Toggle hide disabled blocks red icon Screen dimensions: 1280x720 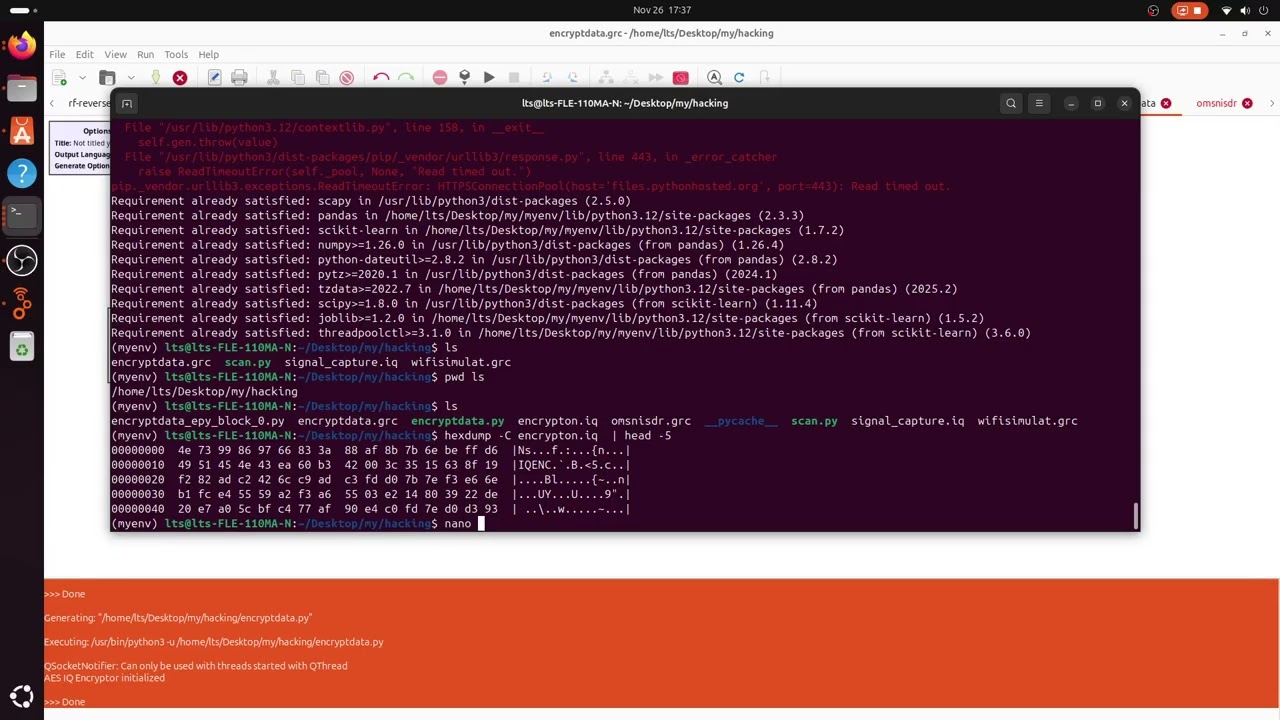point(681,78)
